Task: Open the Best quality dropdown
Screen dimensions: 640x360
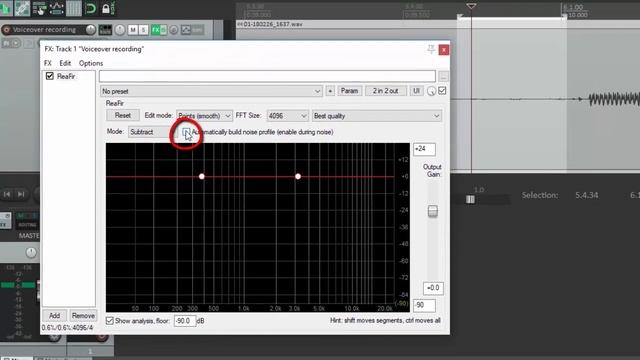Action: 376,116
